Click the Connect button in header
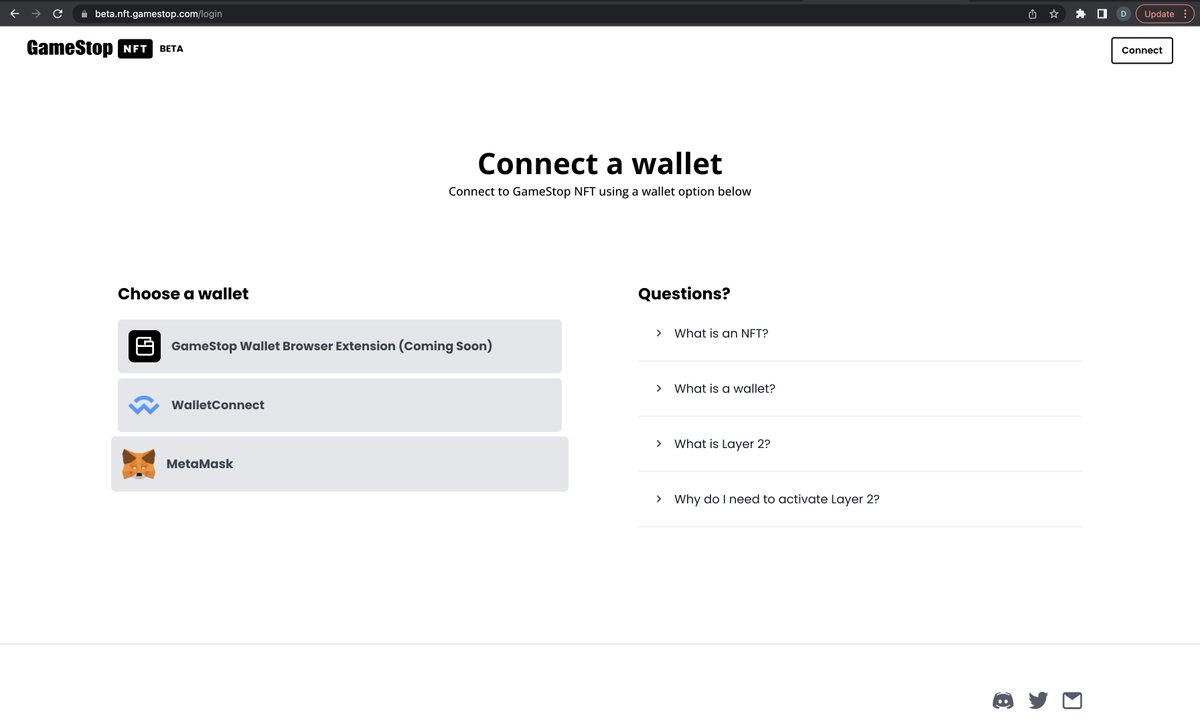 1142,50
